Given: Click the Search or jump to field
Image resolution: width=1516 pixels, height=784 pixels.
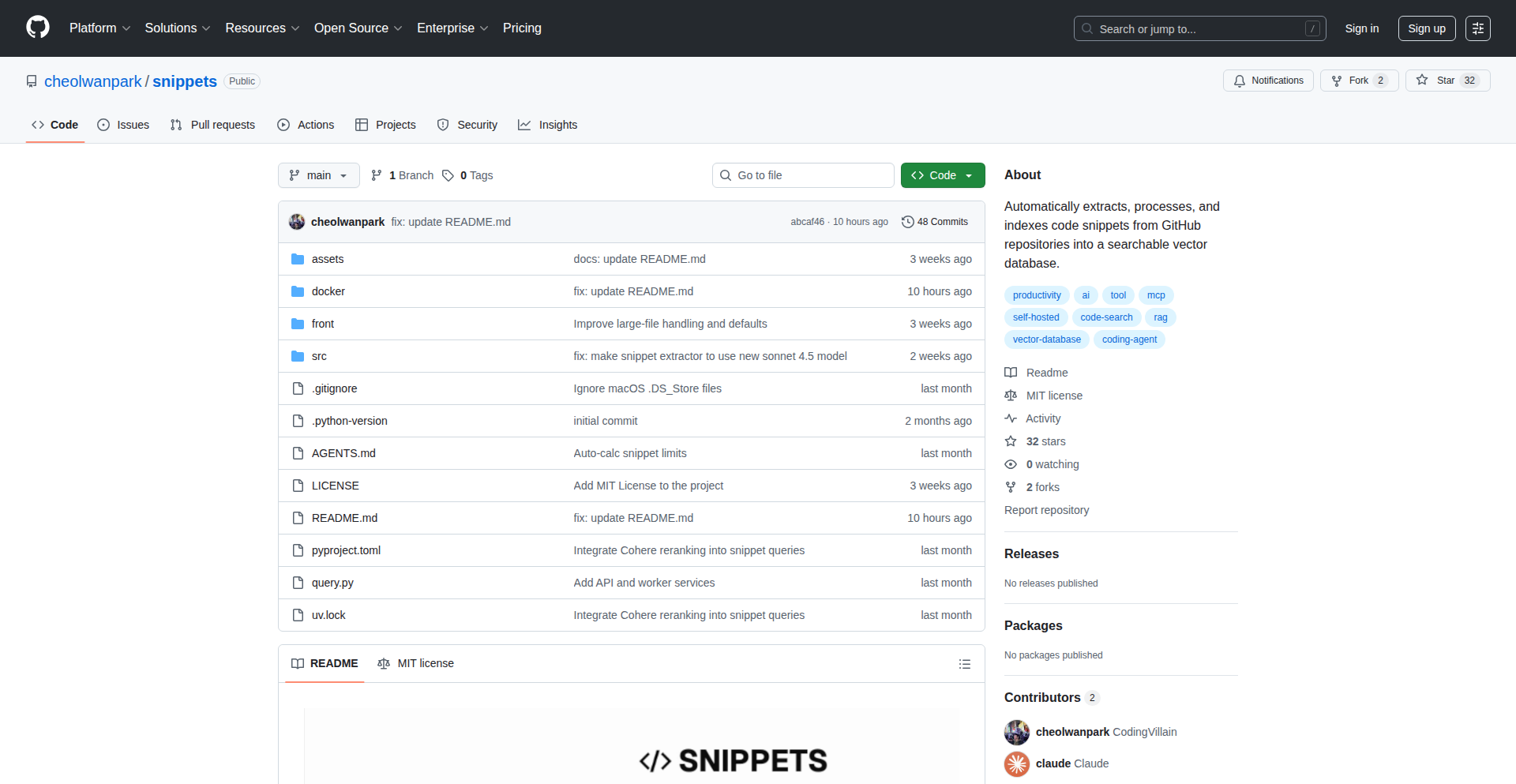Looking at the screenshot, I should pyautogui.click(x=1199, y=28).
